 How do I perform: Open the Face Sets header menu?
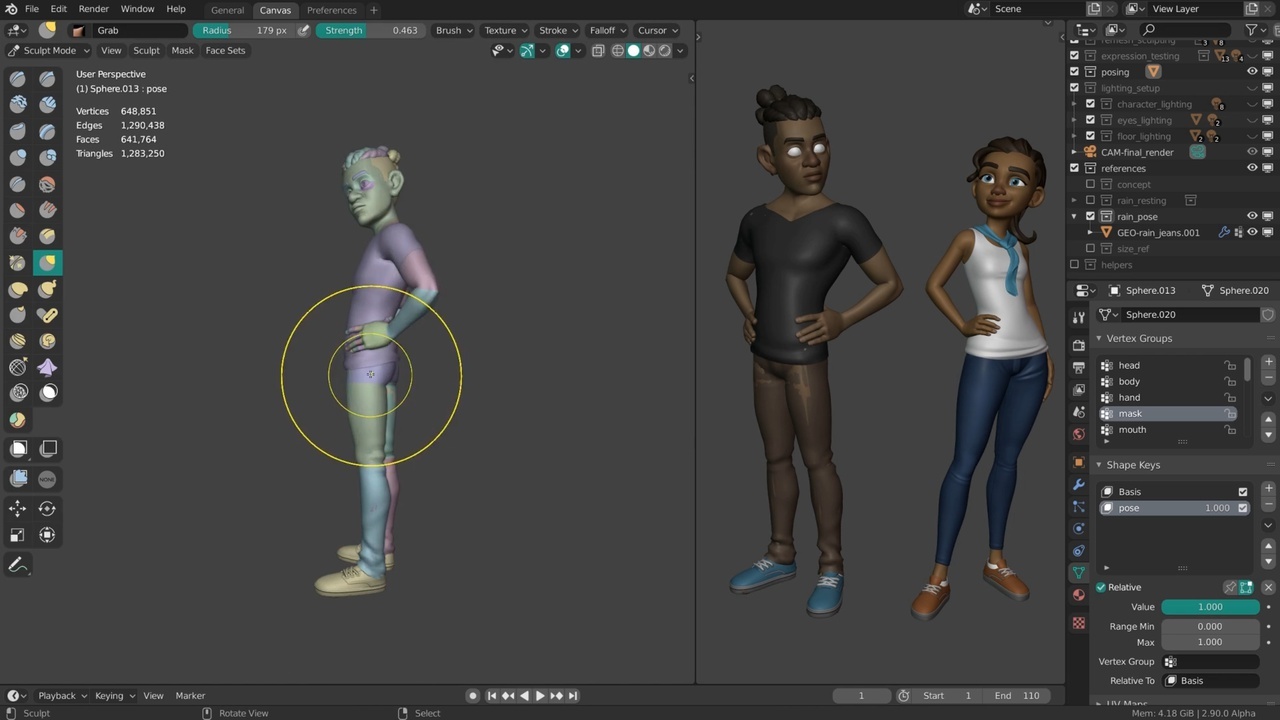tap(225, 50)
